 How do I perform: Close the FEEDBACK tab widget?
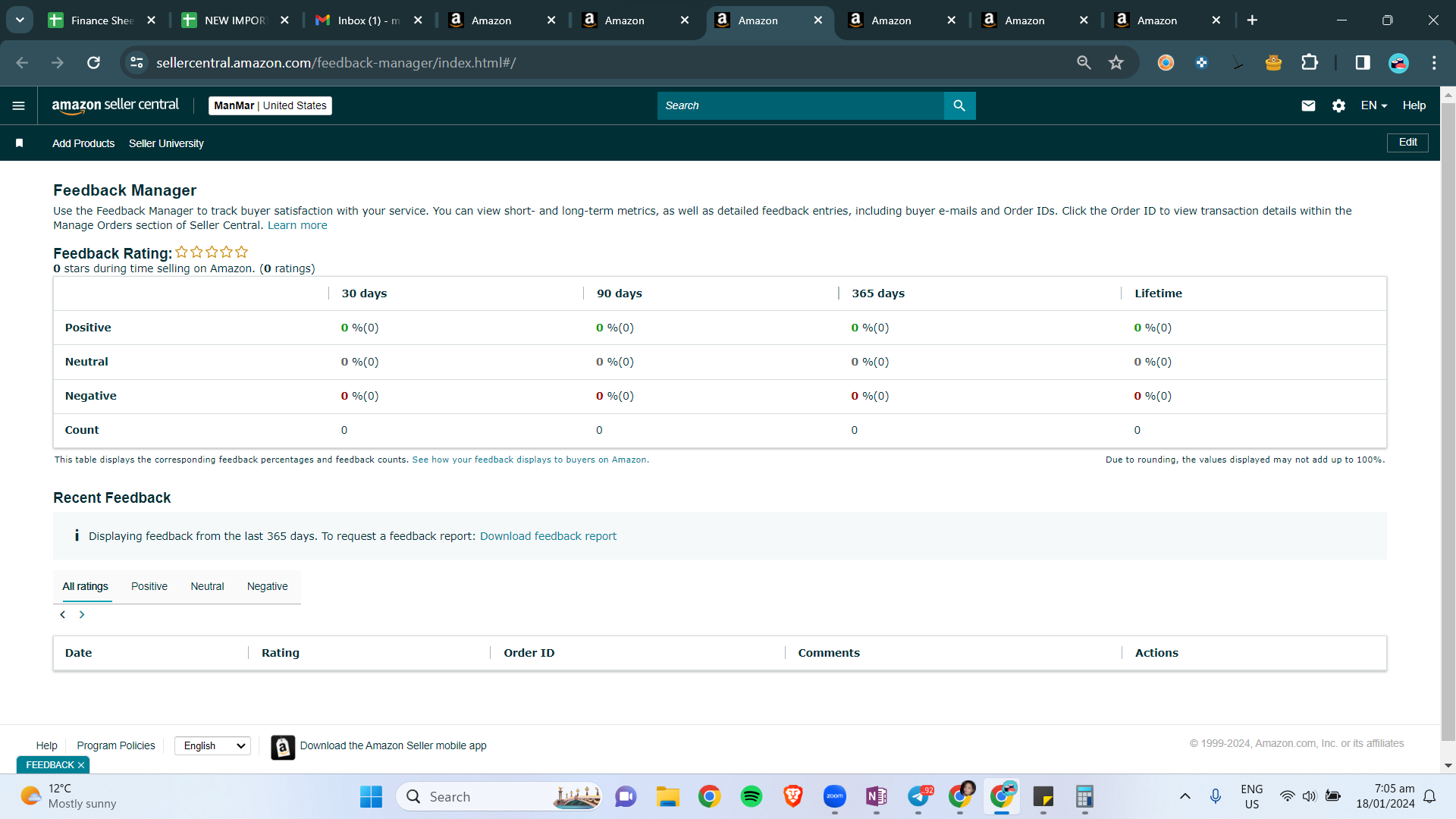(81, 765)
